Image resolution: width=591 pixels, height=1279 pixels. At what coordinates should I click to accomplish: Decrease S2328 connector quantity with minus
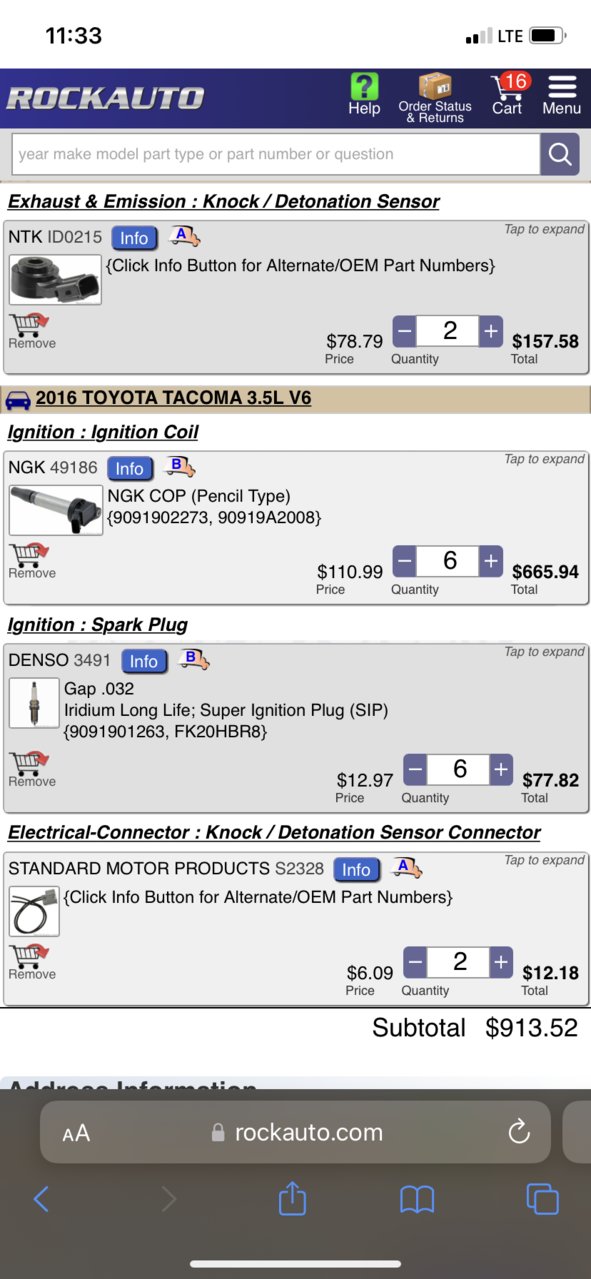click(x=415, y=962)
